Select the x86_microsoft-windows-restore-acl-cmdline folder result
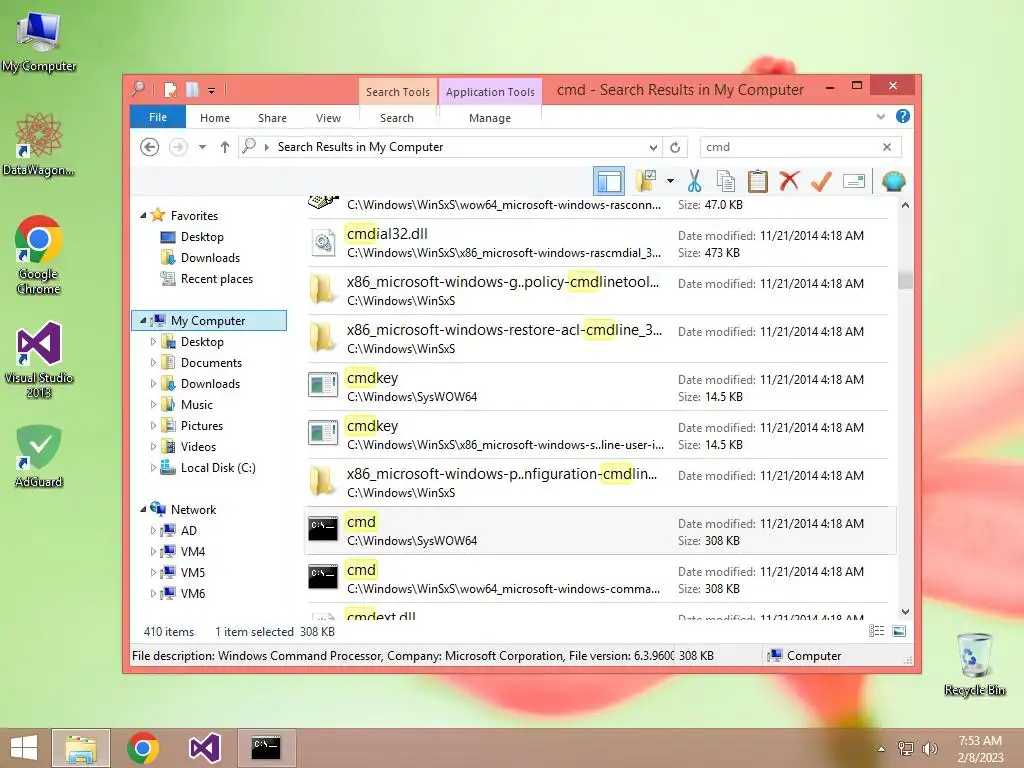Screen dimensions: 1024x768 point(597,339)
